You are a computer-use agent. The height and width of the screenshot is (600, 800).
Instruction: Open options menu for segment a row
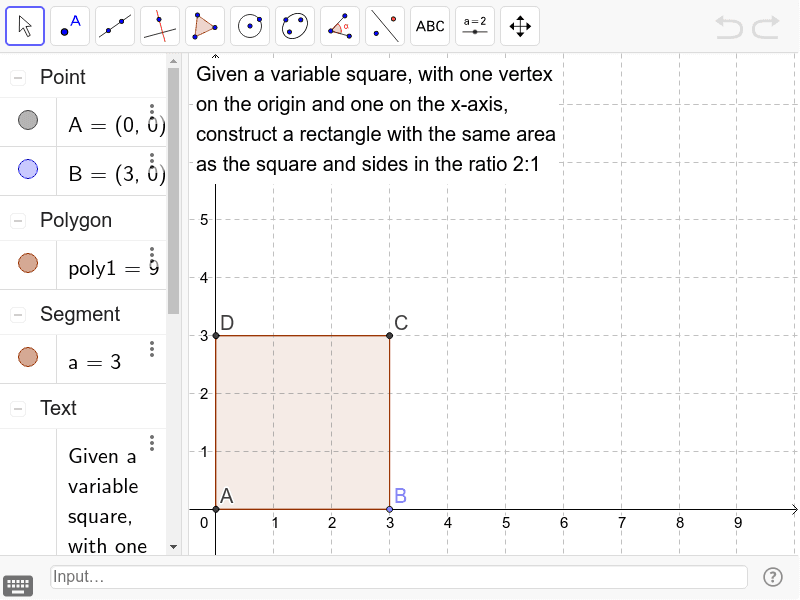[x=152, y=349]
